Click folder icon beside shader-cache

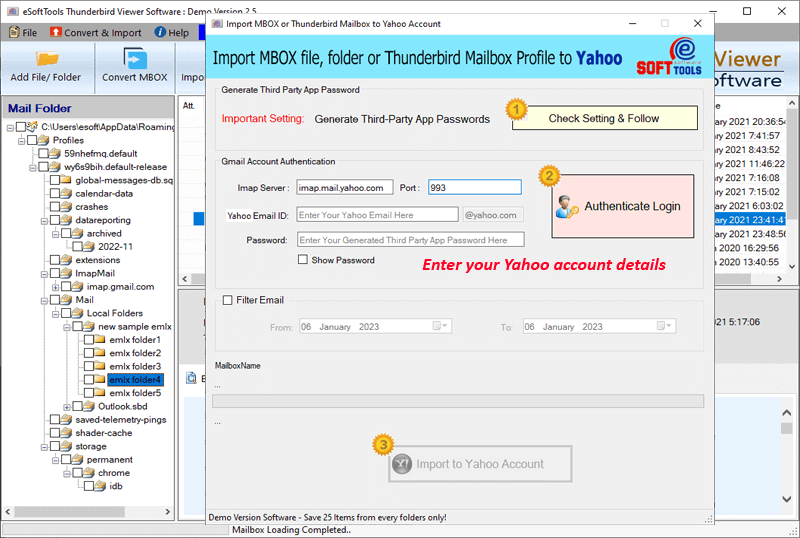(x=66, y=432)
